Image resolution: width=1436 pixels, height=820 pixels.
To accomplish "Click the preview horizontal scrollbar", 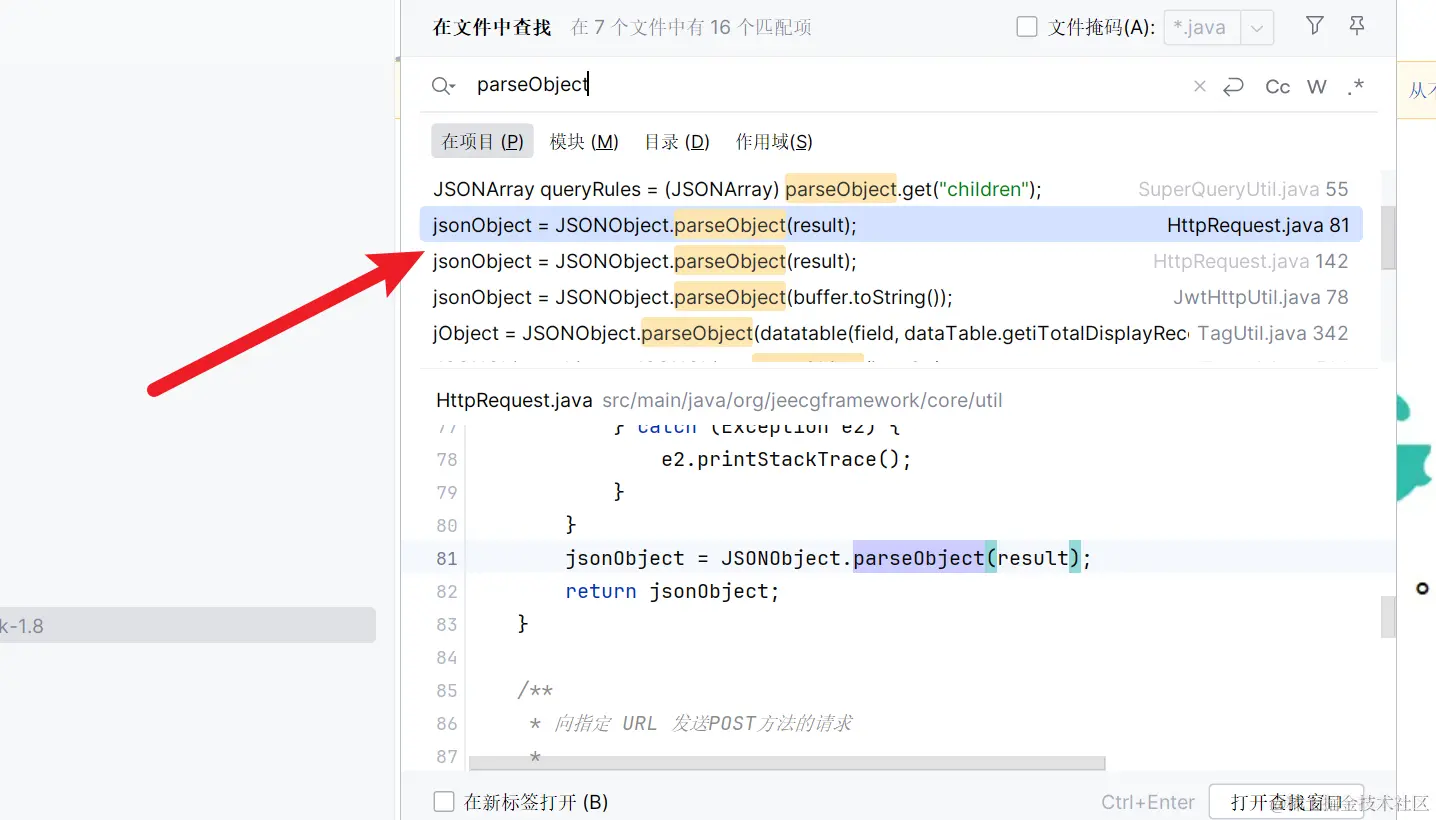I will [787, 763].
